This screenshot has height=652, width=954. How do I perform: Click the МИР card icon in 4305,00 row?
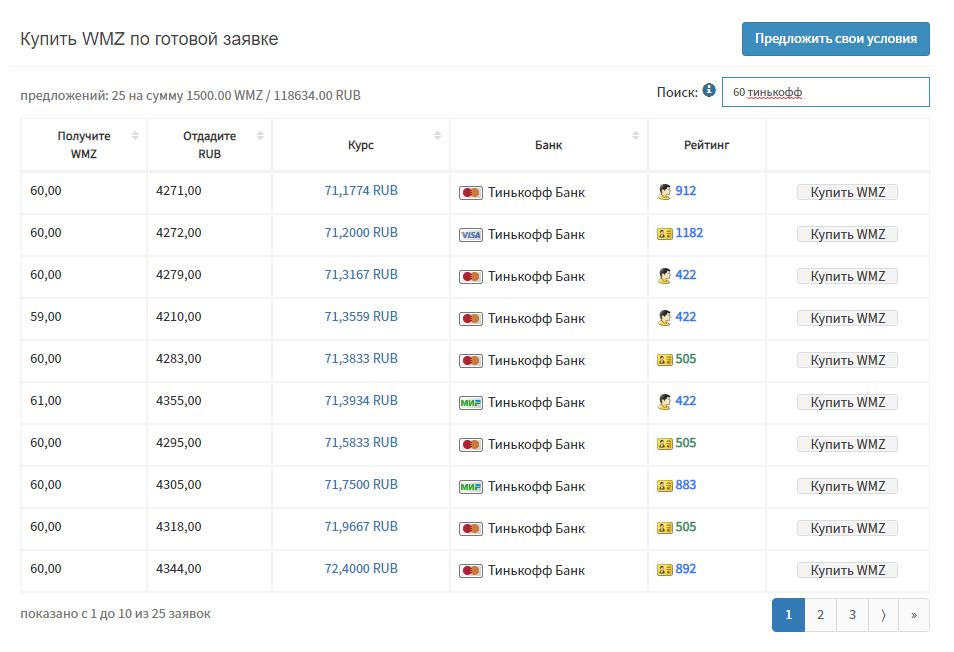pos(471,487)
